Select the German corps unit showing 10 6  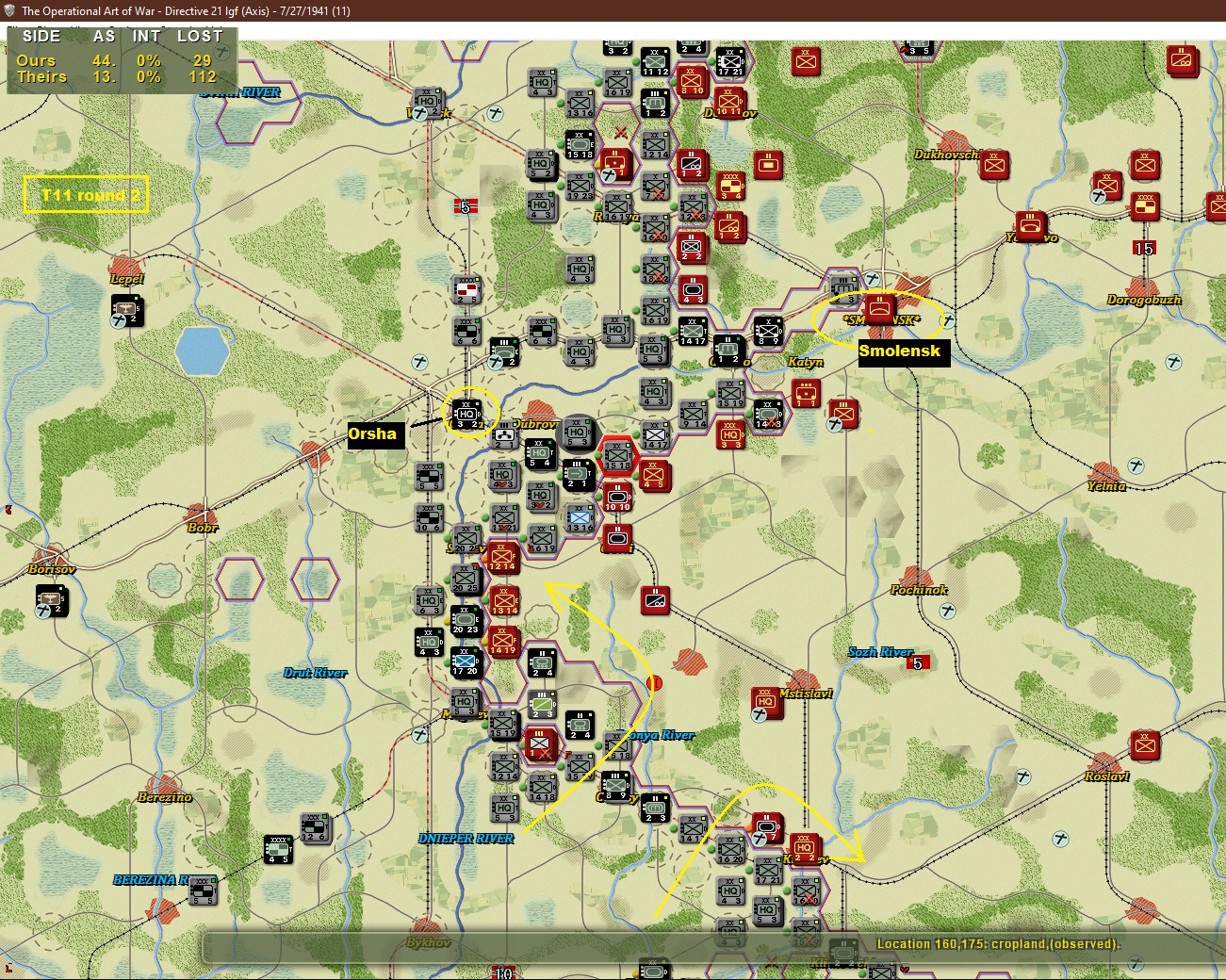coord(429,517)
